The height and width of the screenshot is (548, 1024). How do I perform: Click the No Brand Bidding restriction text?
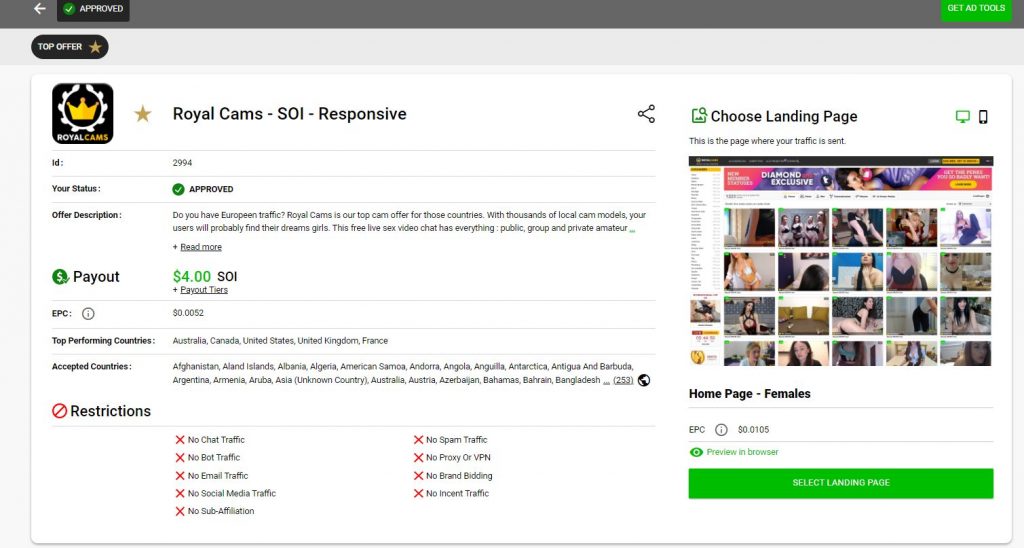[x=459, y=476]
